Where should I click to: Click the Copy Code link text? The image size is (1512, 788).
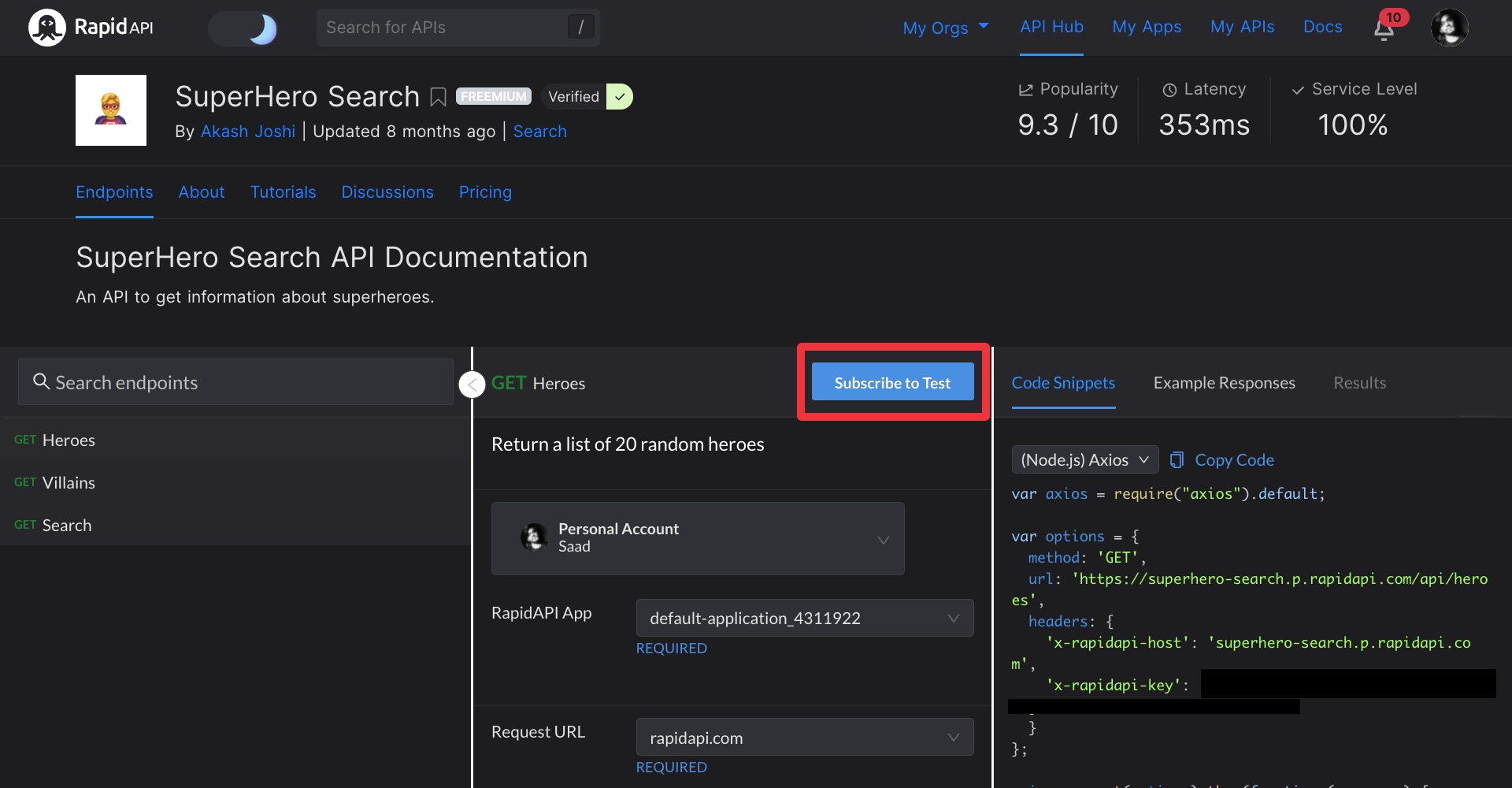(1234, 459)
